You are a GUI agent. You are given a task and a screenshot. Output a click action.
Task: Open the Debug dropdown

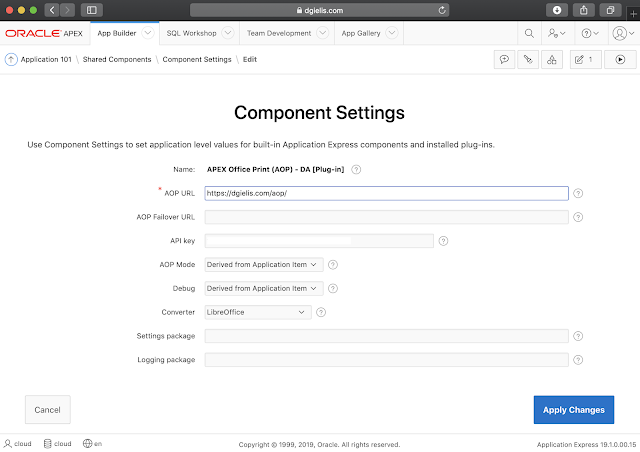(264, 288)
